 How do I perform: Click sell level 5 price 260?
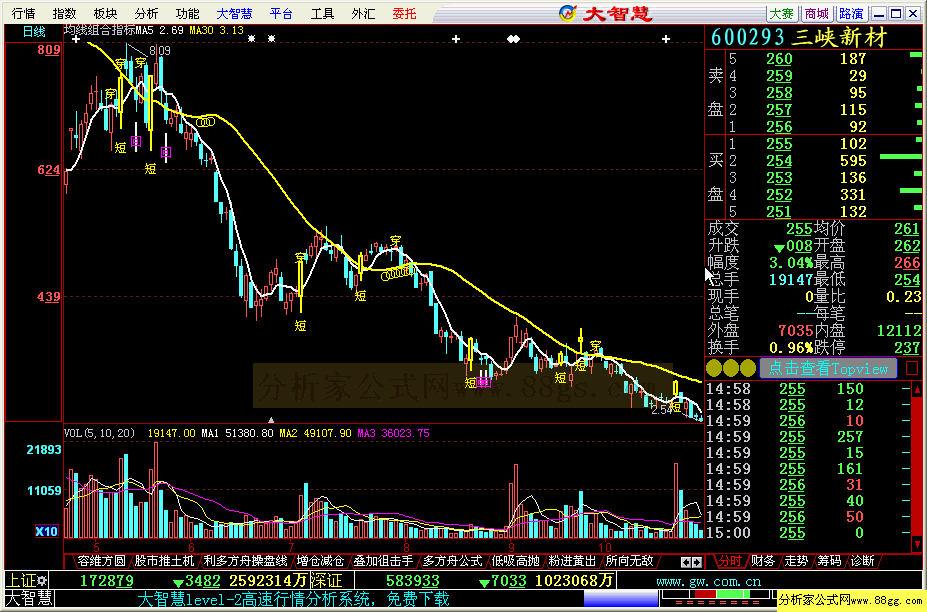pyautogui.click(x=779, y=59)
